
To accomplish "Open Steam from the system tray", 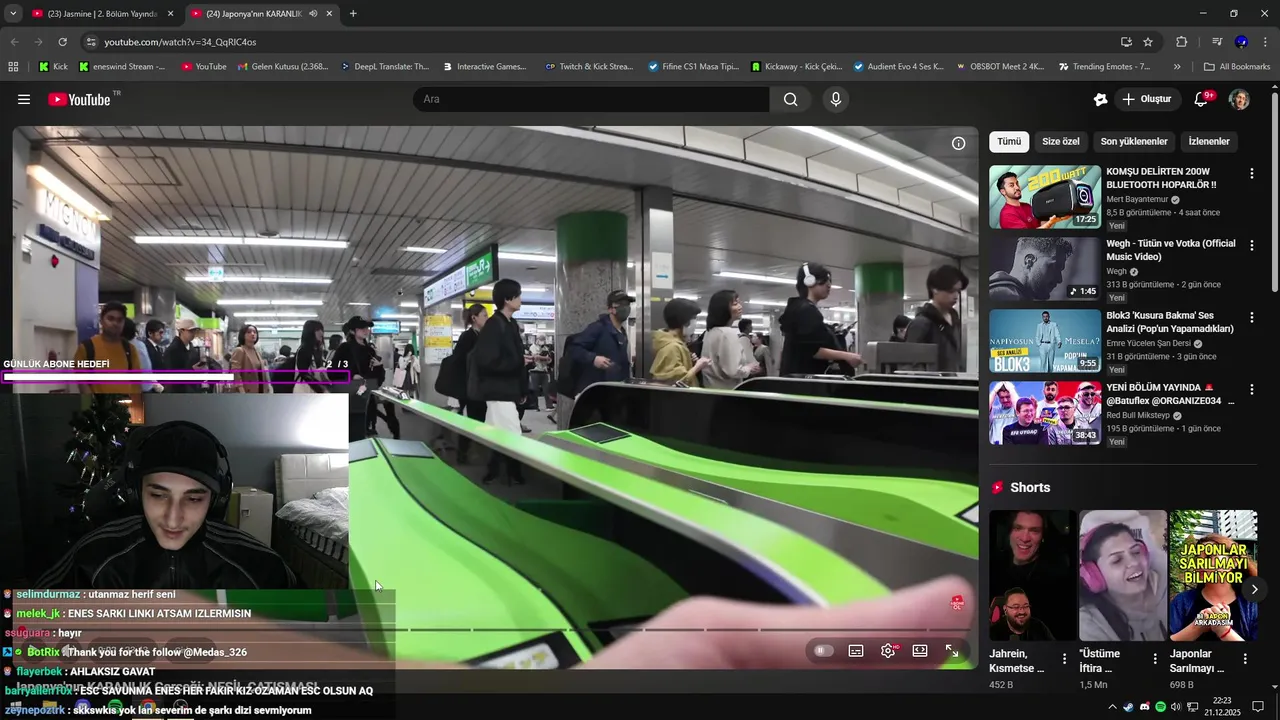I will point(1128,707).
